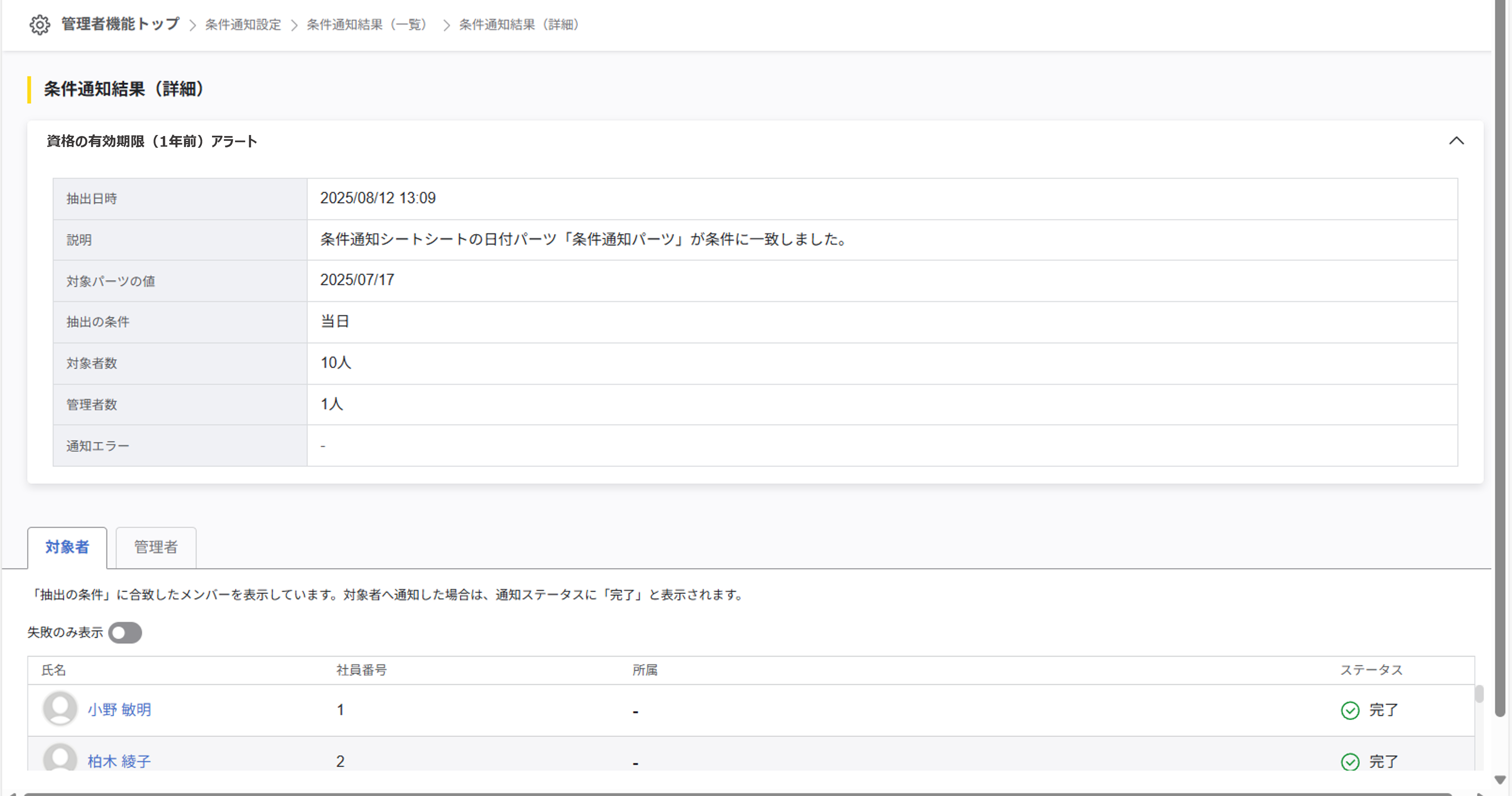
Task: Click the green check icon beside 柏木 綾子's 完了
Action: [x=1350, y=761]
